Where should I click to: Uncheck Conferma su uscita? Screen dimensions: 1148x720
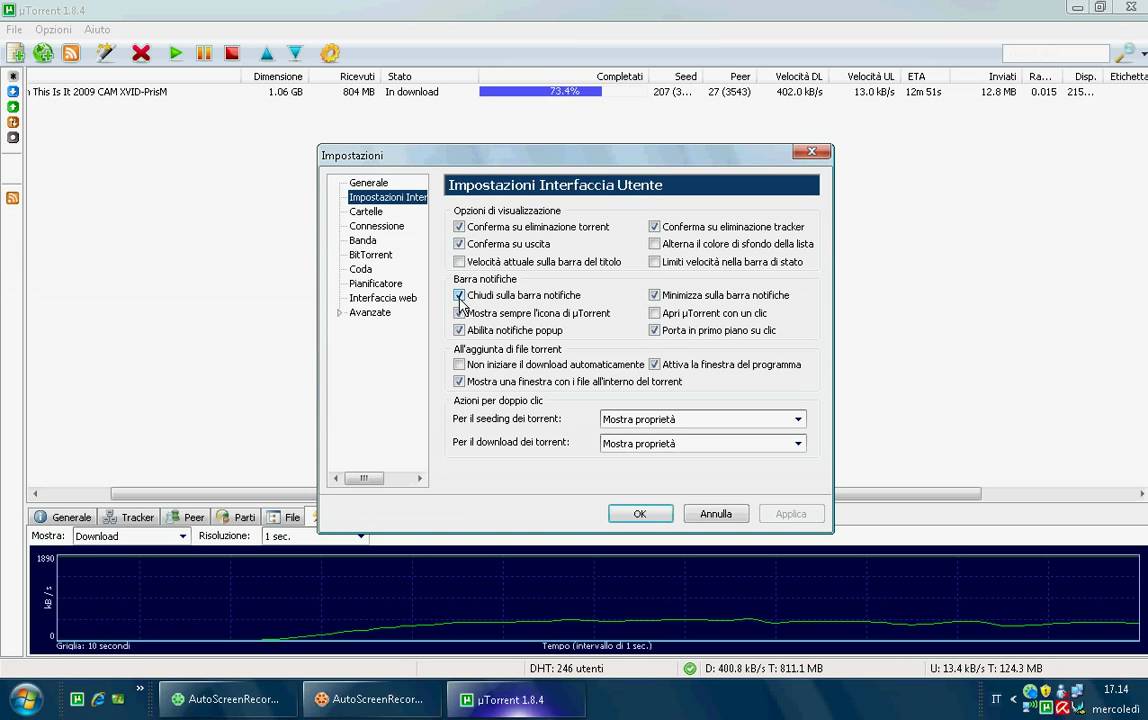tap(459, 244)
